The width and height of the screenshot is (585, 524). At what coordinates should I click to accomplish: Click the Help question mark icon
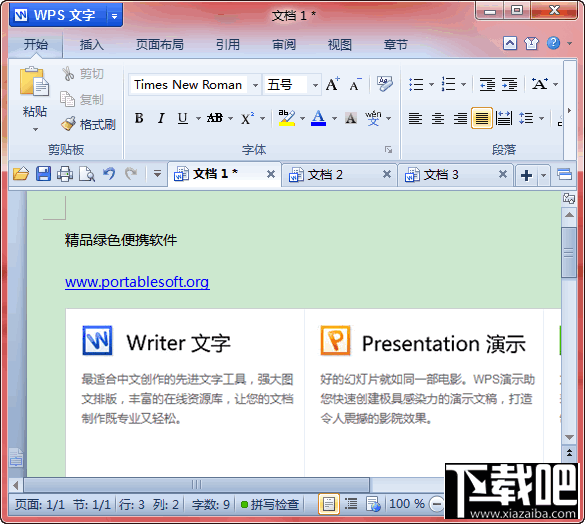point(553,43)
